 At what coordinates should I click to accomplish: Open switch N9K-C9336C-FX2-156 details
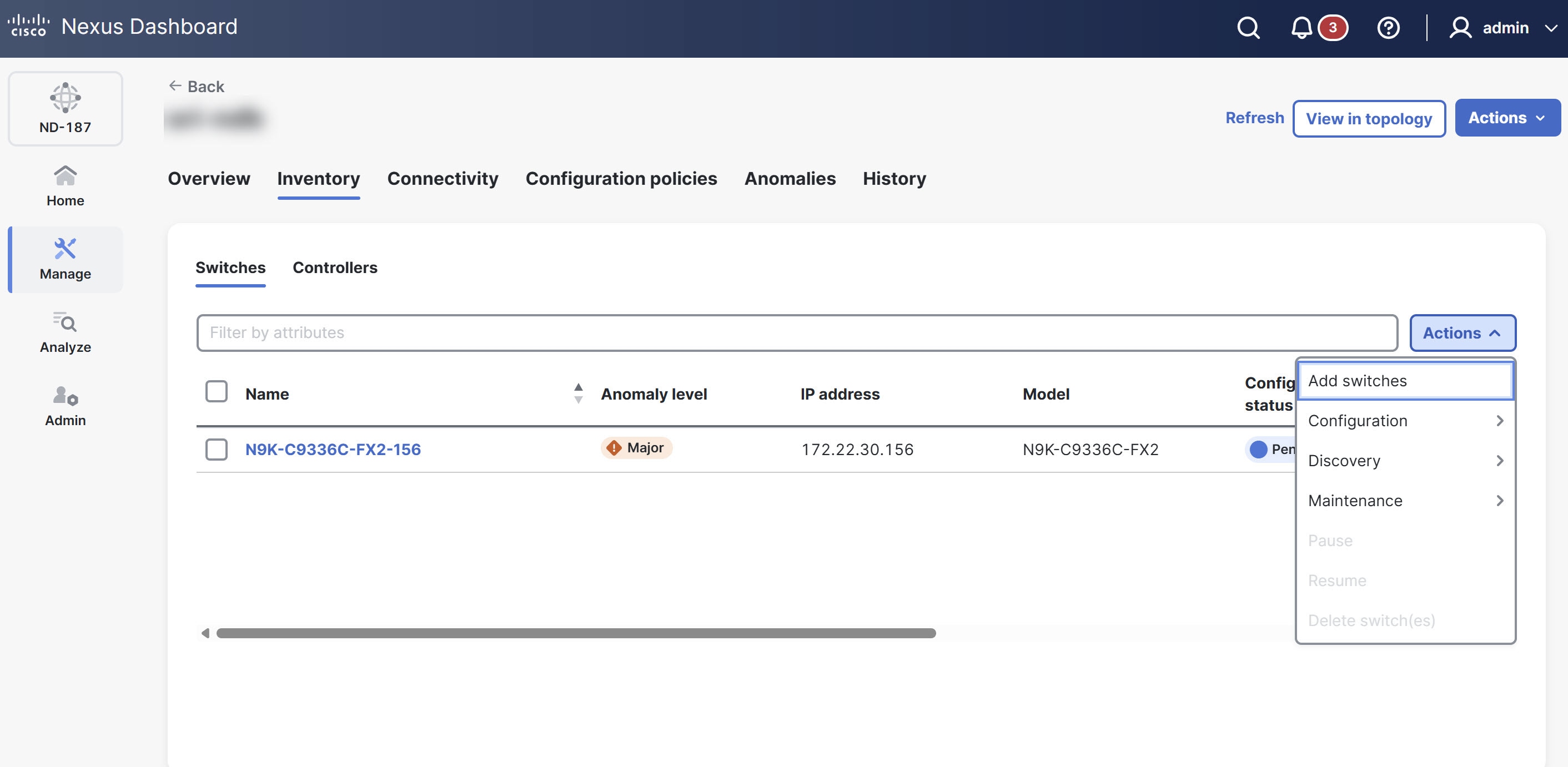pos(333,450)
